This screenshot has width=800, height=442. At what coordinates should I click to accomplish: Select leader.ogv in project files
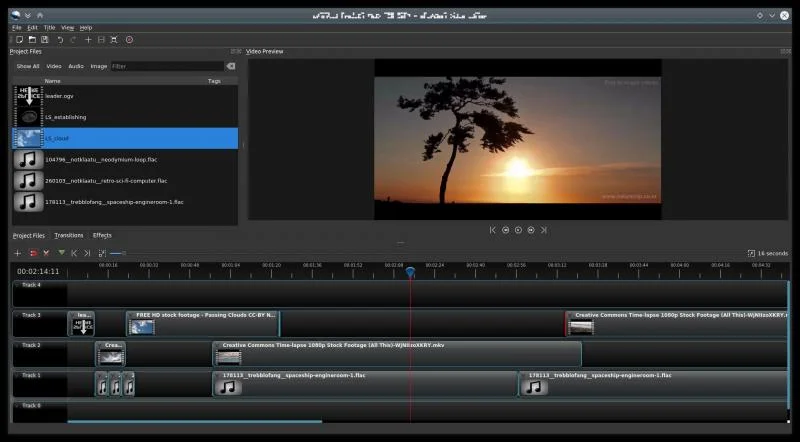tap(125, 96)
